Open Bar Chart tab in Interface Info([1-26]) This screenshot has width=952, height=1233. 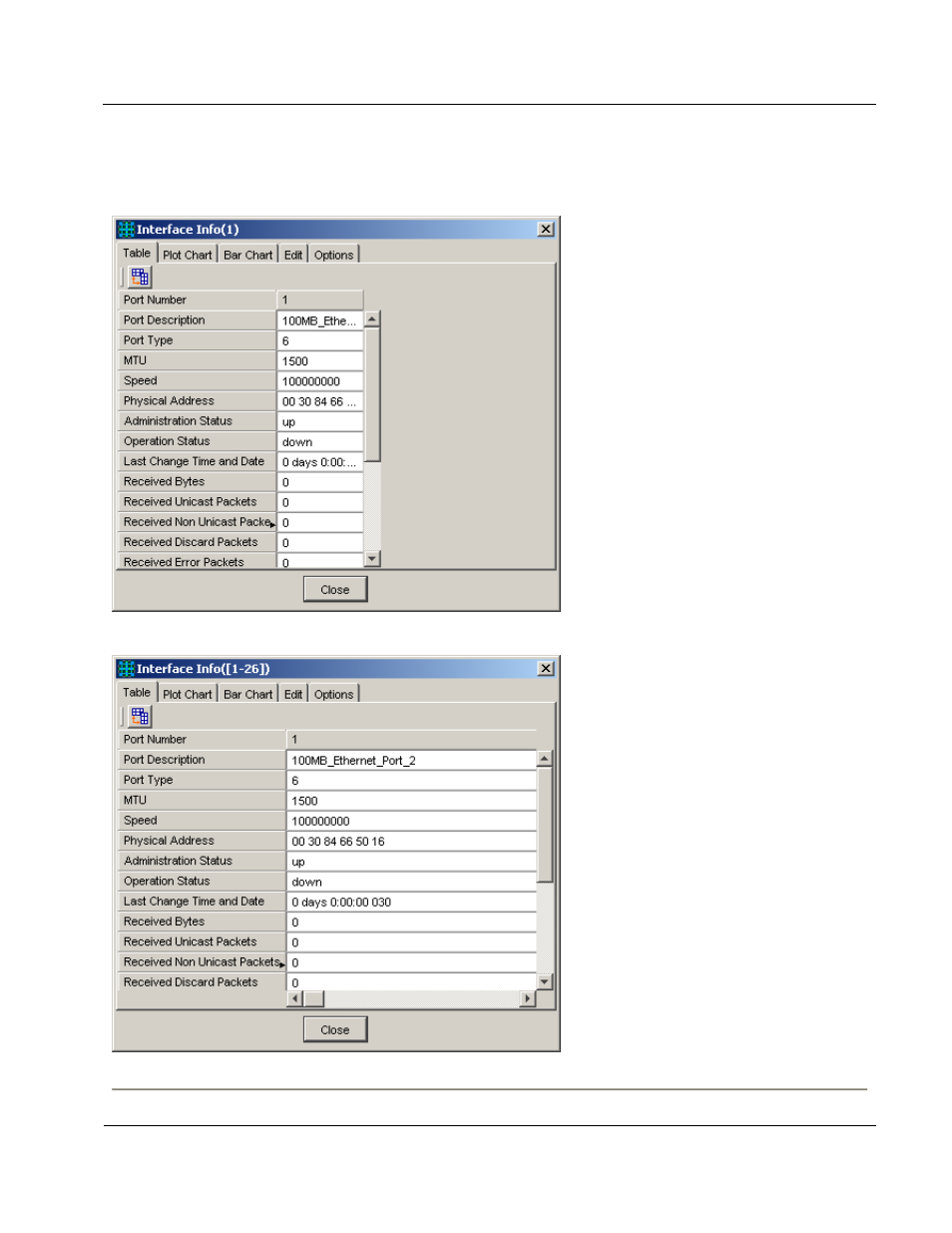pyautogui.click(x=247, y=694)
